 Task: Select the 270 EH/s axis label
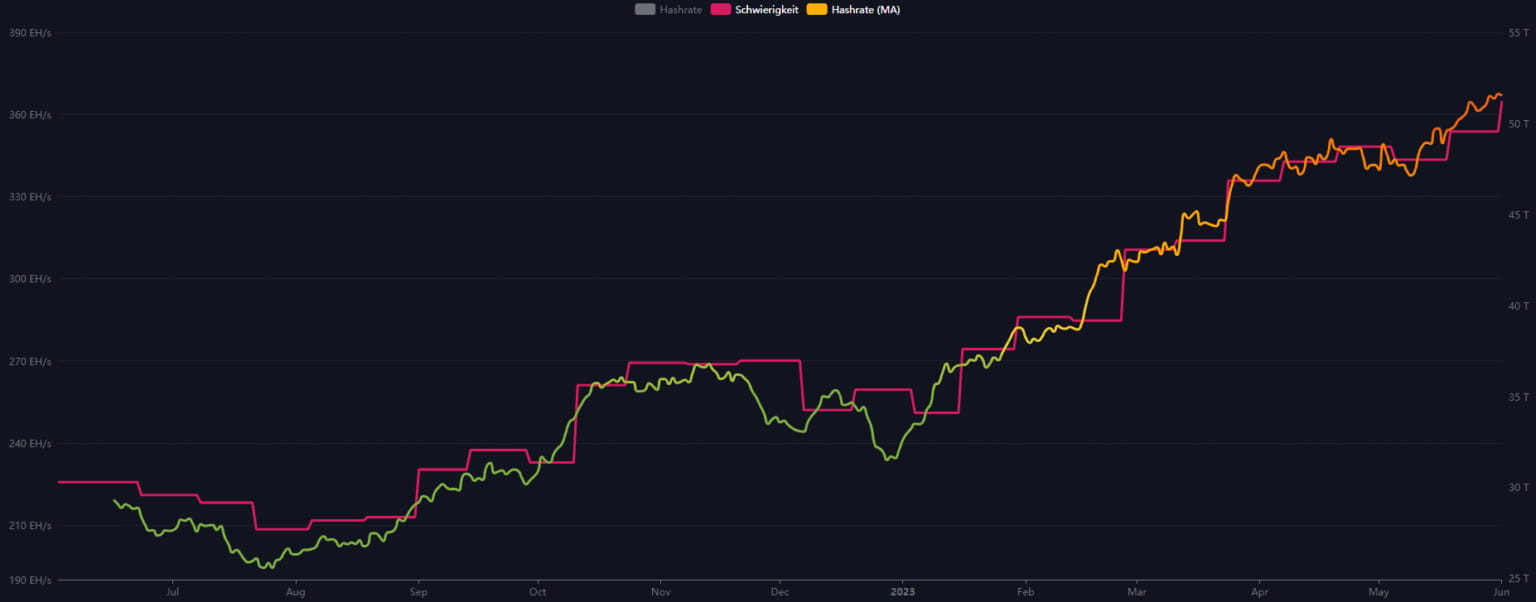pyautogui.click(x=29, y=361)
